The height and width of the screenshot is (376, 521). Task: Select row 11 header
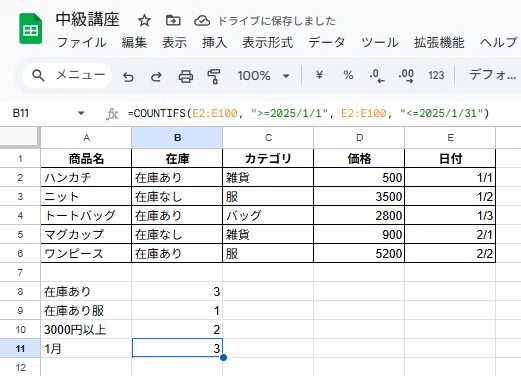coord(20,349)
